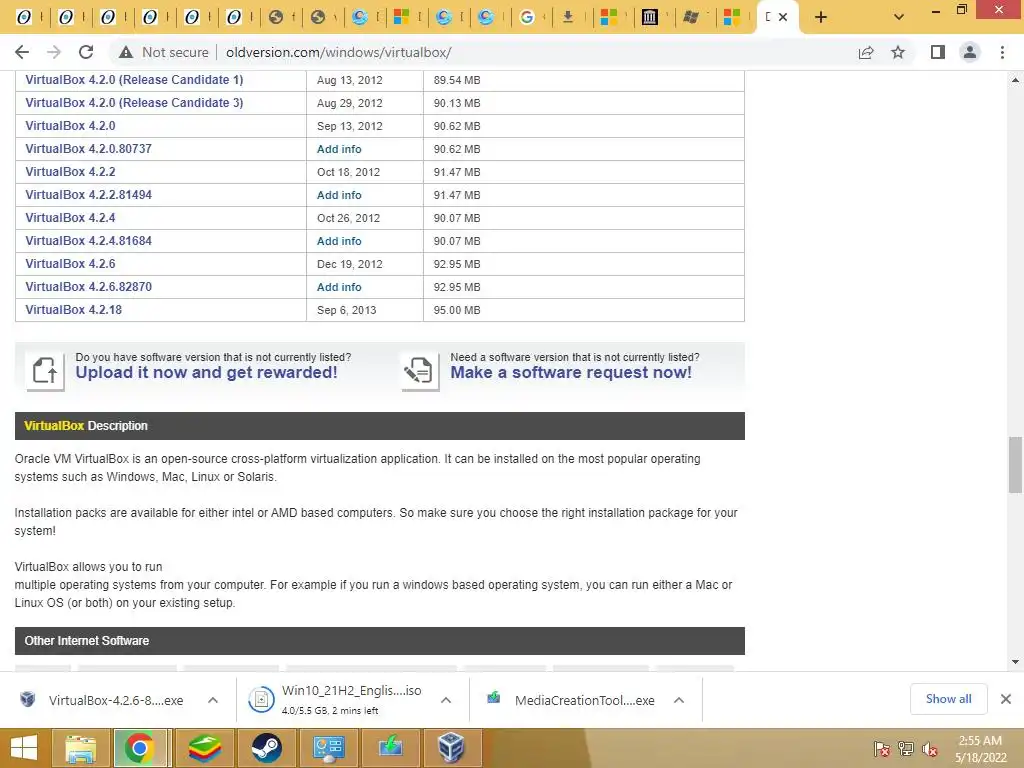Select the '95.00 MB' size cell

point(584,310)
